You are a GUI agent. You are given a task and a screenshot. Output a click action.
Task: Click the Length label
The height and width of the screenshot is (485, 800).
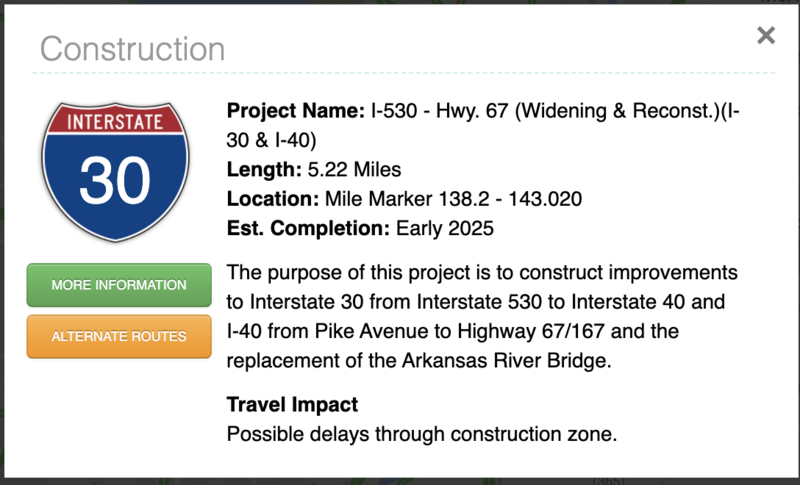(263, 170)
